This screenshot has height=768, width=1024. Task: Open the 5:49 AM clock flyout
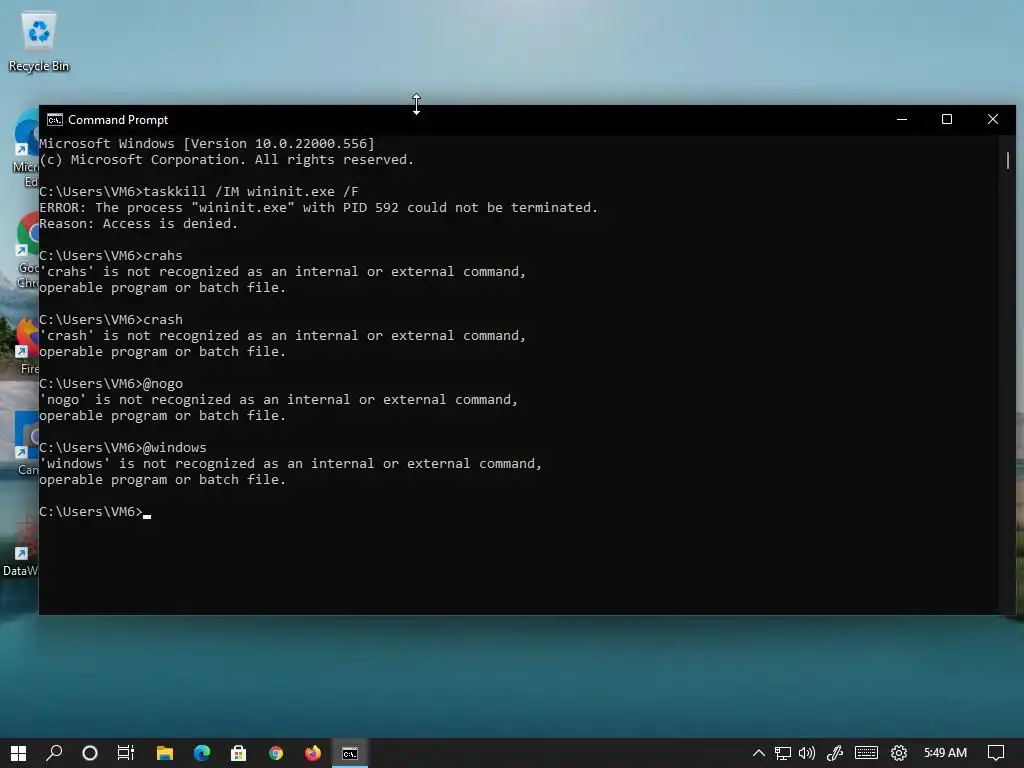coord(945,753)
